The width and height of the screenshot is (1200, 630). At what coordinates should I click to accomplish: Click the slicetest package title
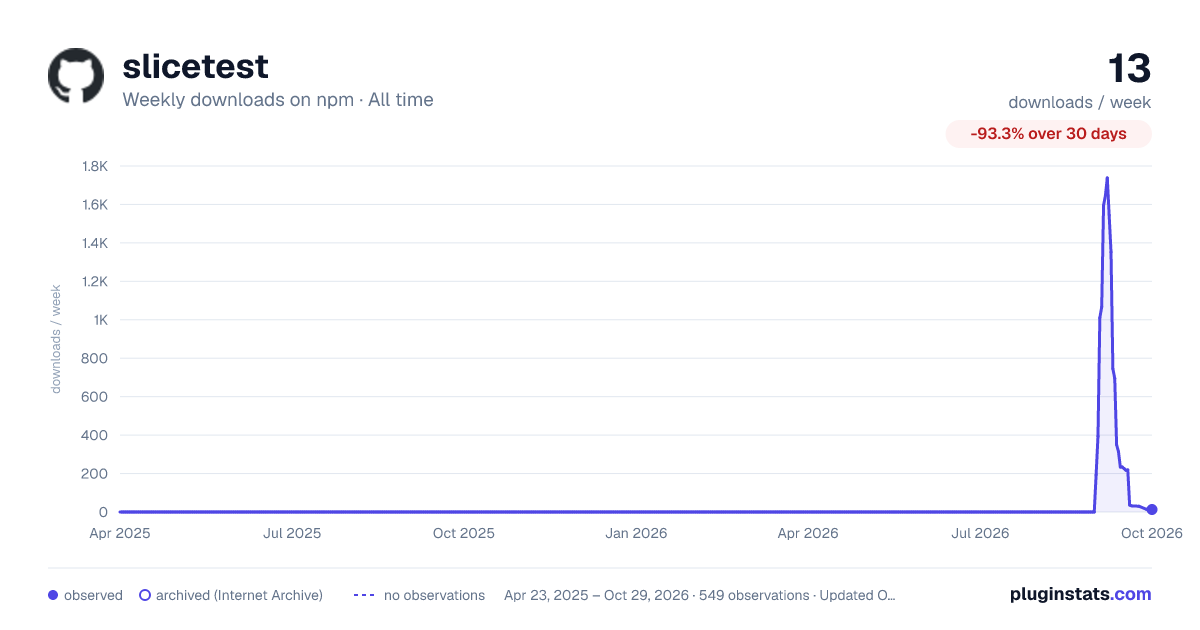[x=195, y=66]
